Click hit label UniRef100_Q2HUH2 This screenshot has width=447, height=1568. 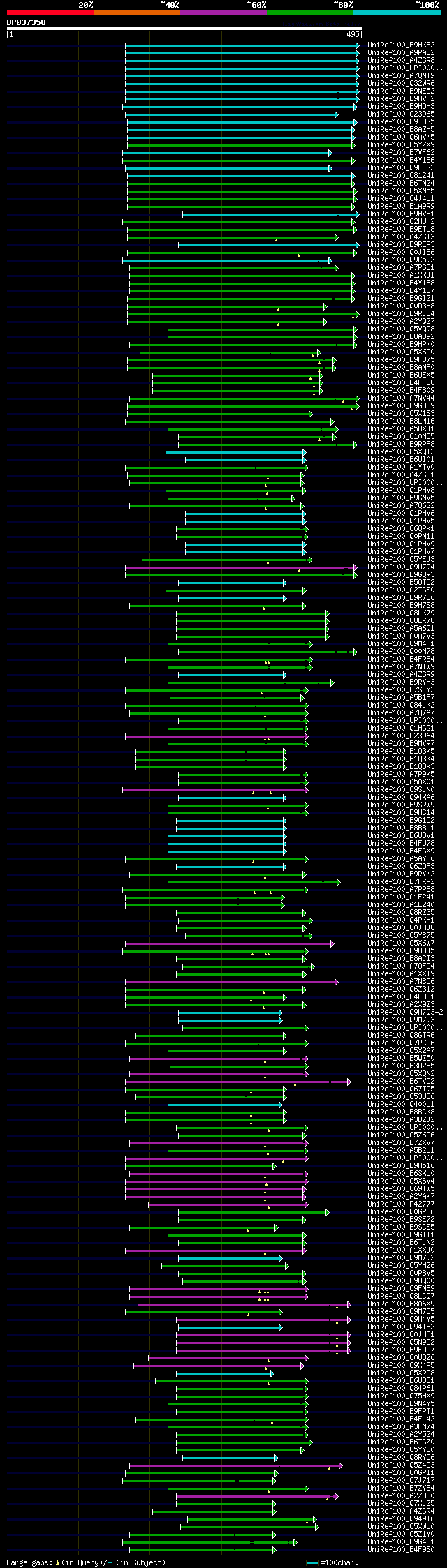401,221
